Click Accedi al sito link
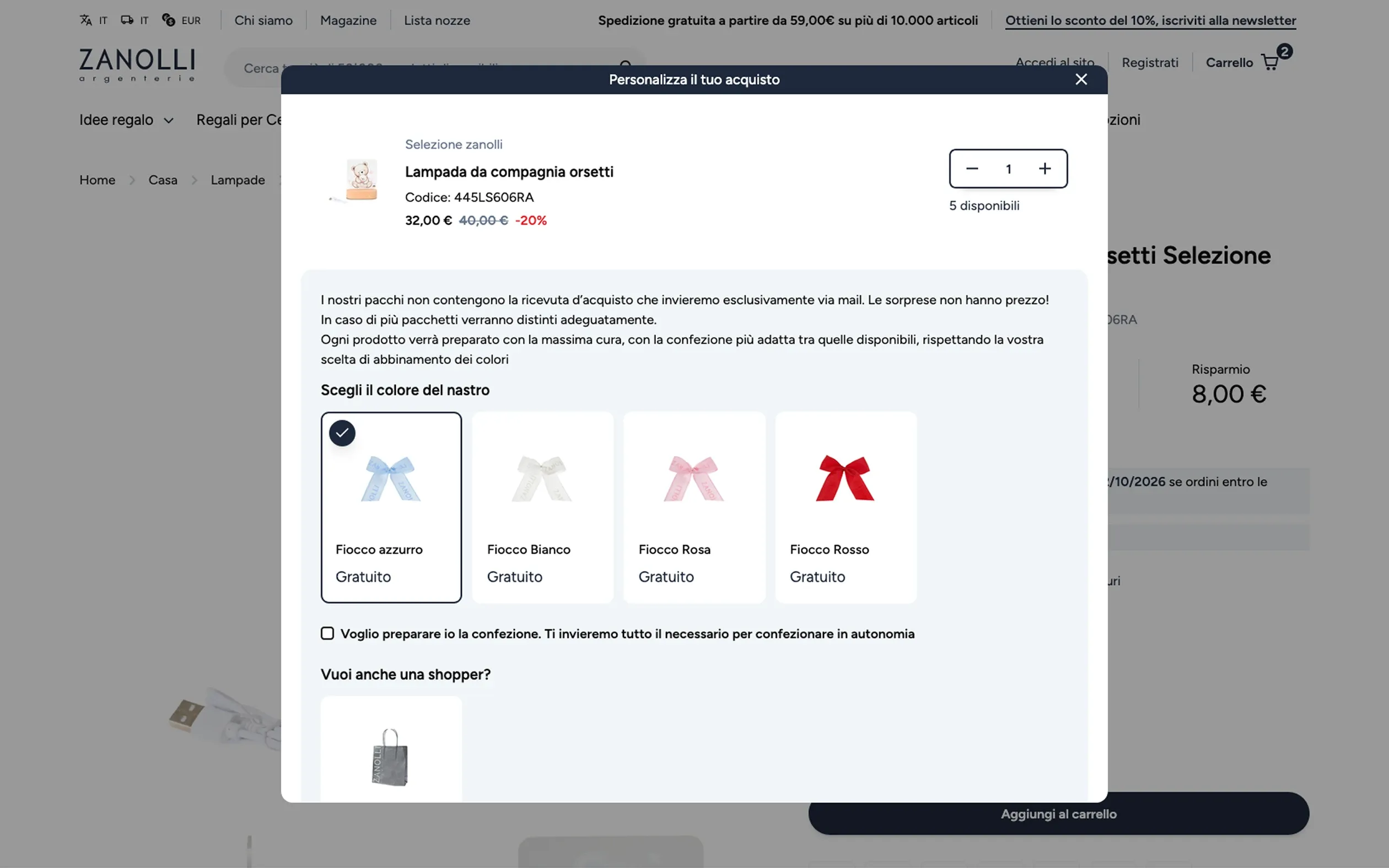The image size is (1389, 868). [x=1054, y=61]
